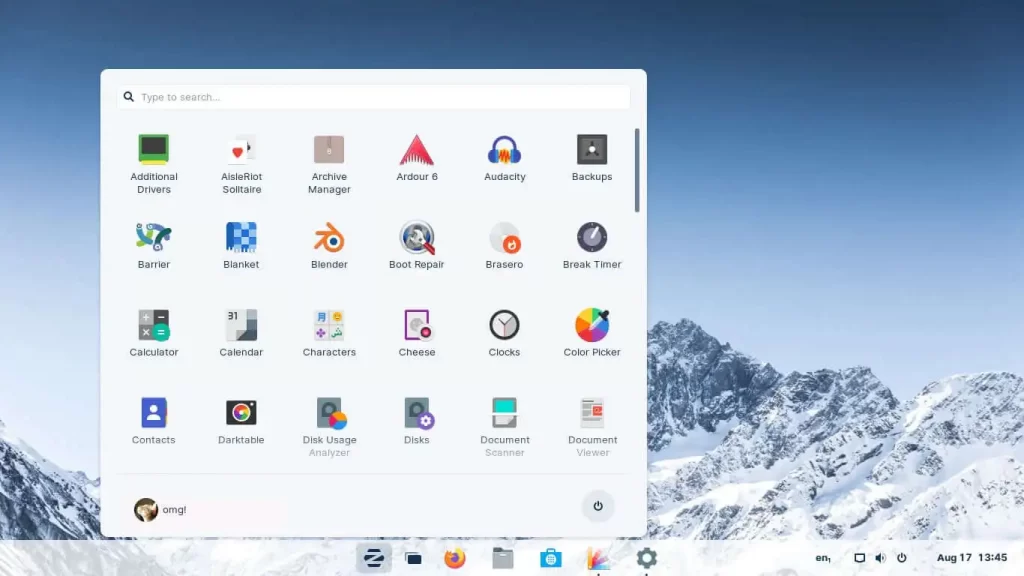Open the Disks utility
This screenshot has width=1024, height=576.
(417, 421)
